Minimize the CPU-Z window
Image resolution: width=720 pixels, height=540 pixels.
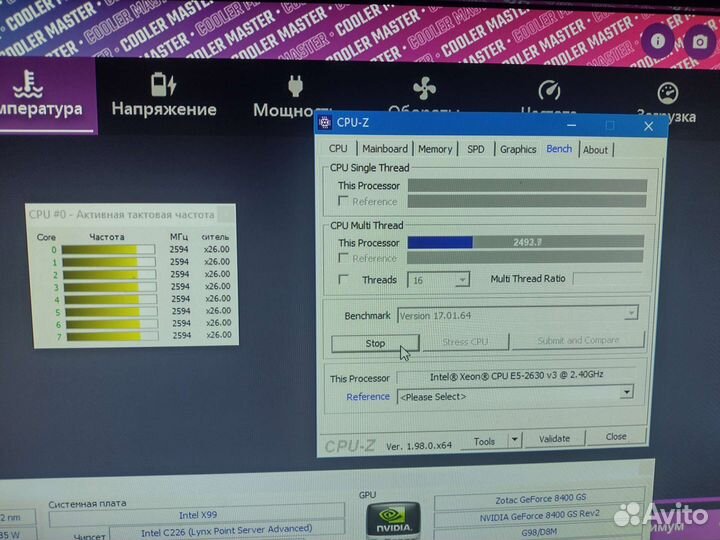pyautogui.click(x=571, y=124)
